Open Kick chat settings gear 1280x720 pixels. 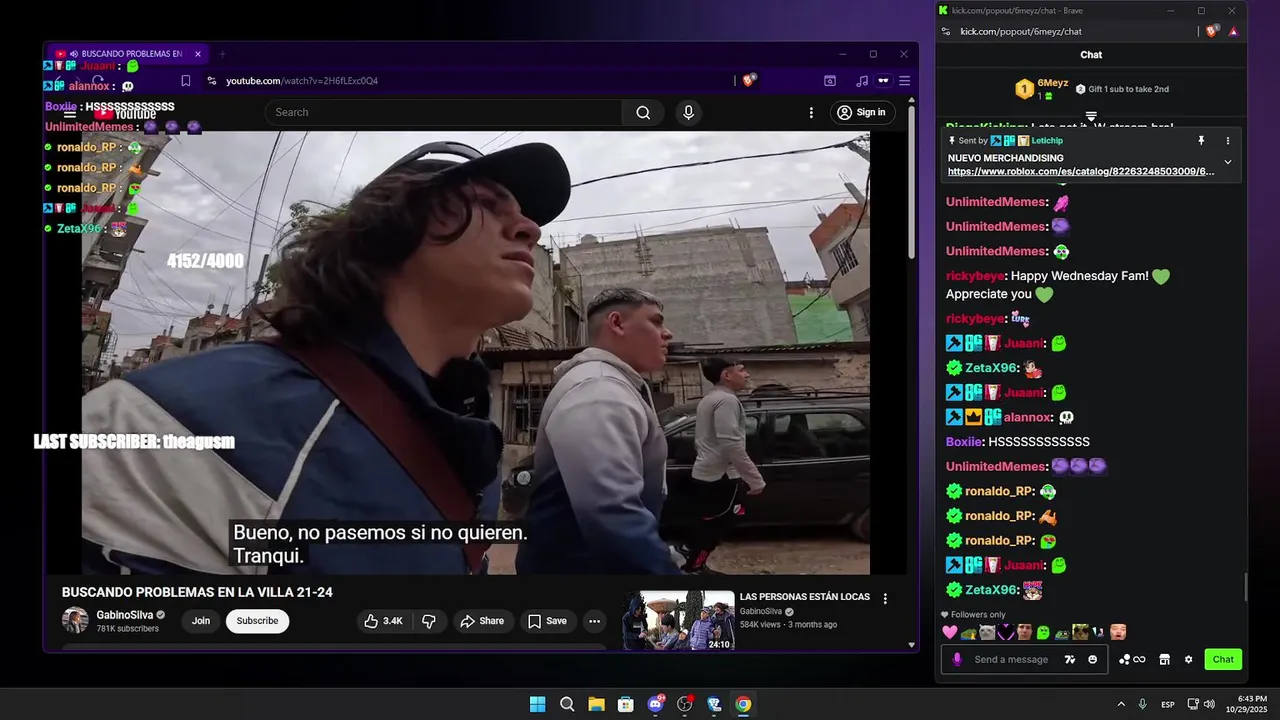1188,659
